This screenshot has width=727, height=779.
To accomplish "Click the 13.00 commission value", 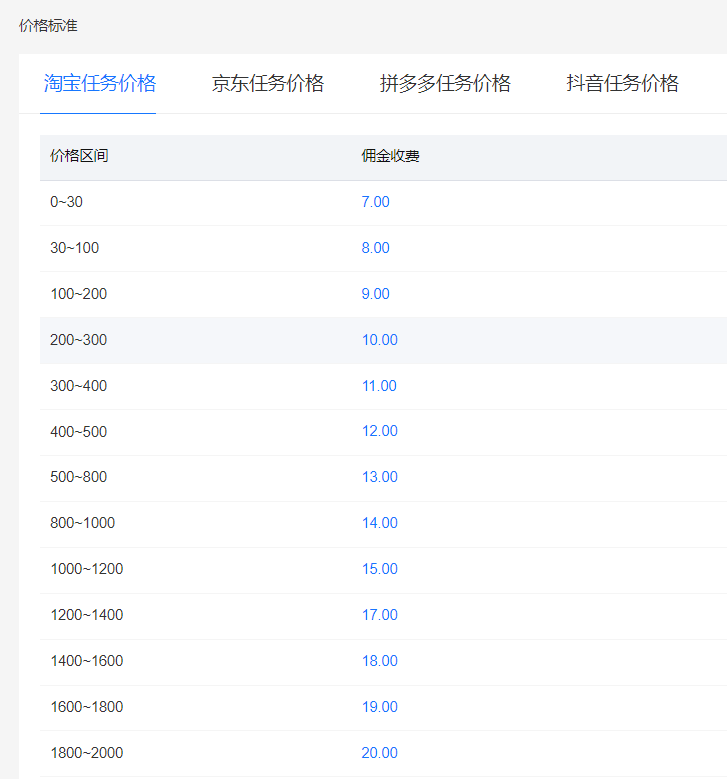I will pyautogui.click(x=380, y=477).
